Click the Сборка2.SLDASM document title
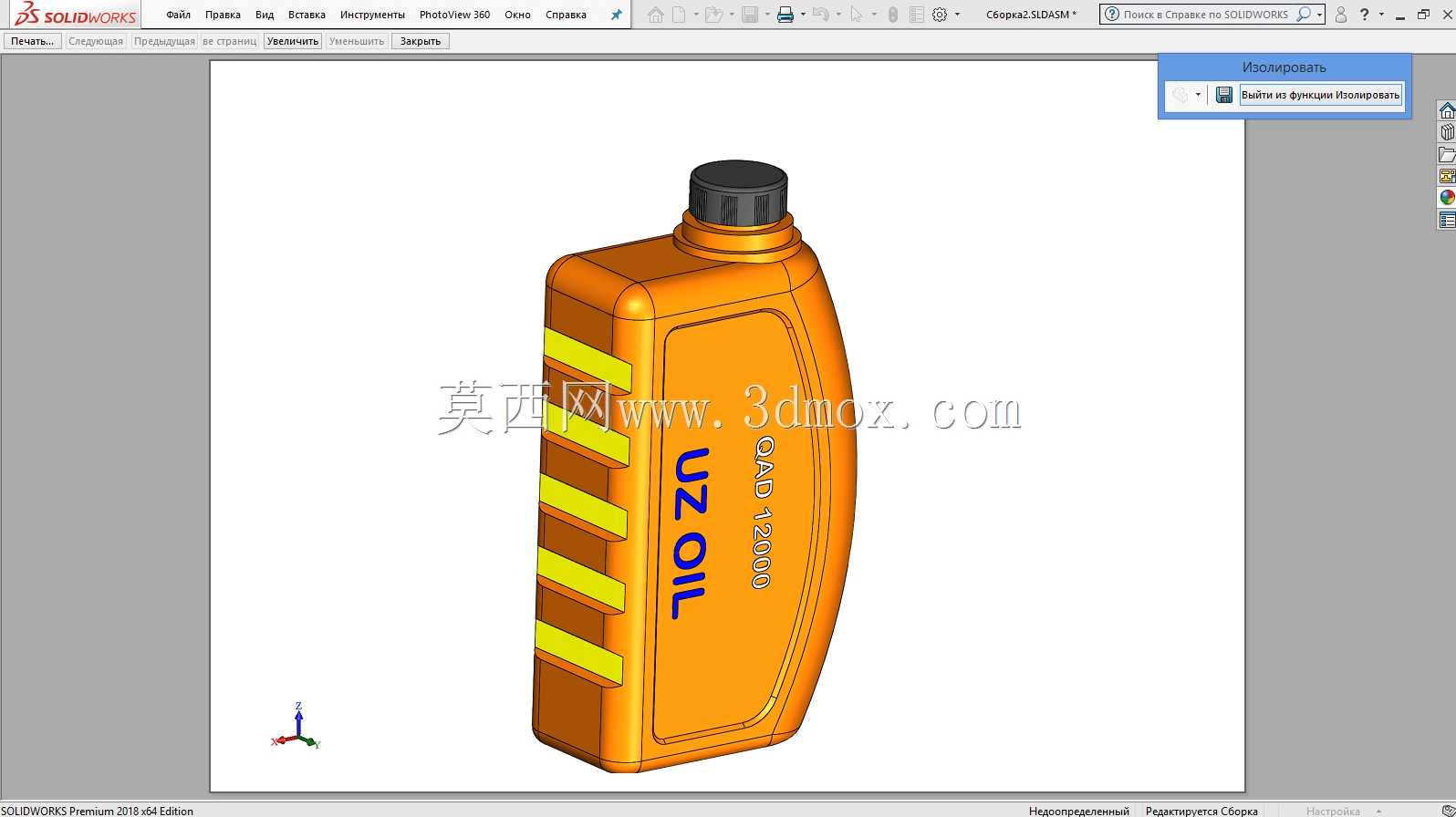This screenshot has height=817, width=1456. tap(1031, 15)
